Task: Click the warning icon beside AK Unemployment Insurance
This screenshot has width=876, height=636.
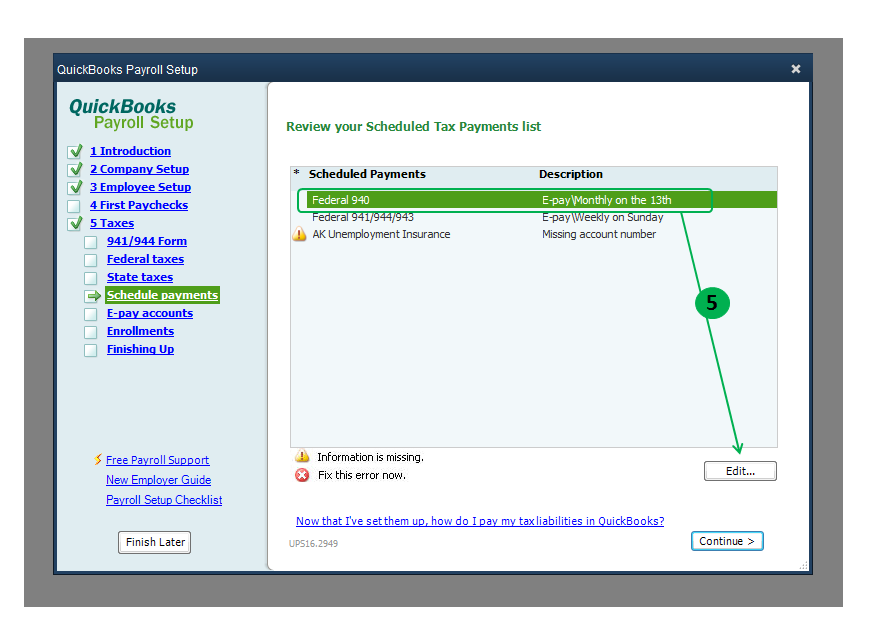Action: tap(299, 234)
